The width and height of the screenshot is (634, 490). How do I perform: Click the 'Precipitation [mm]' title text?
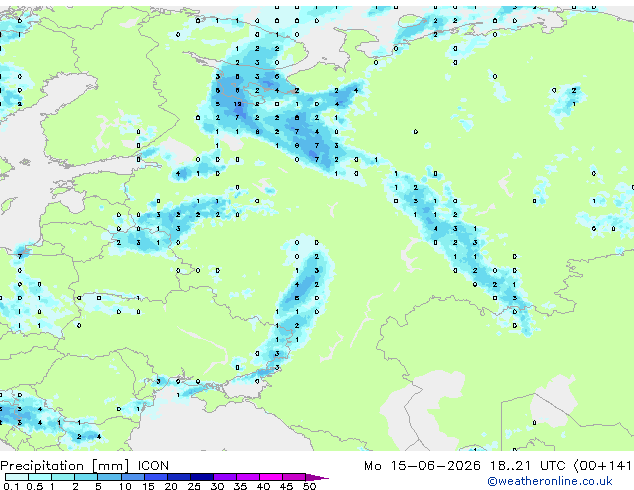[x=65, y=466]
